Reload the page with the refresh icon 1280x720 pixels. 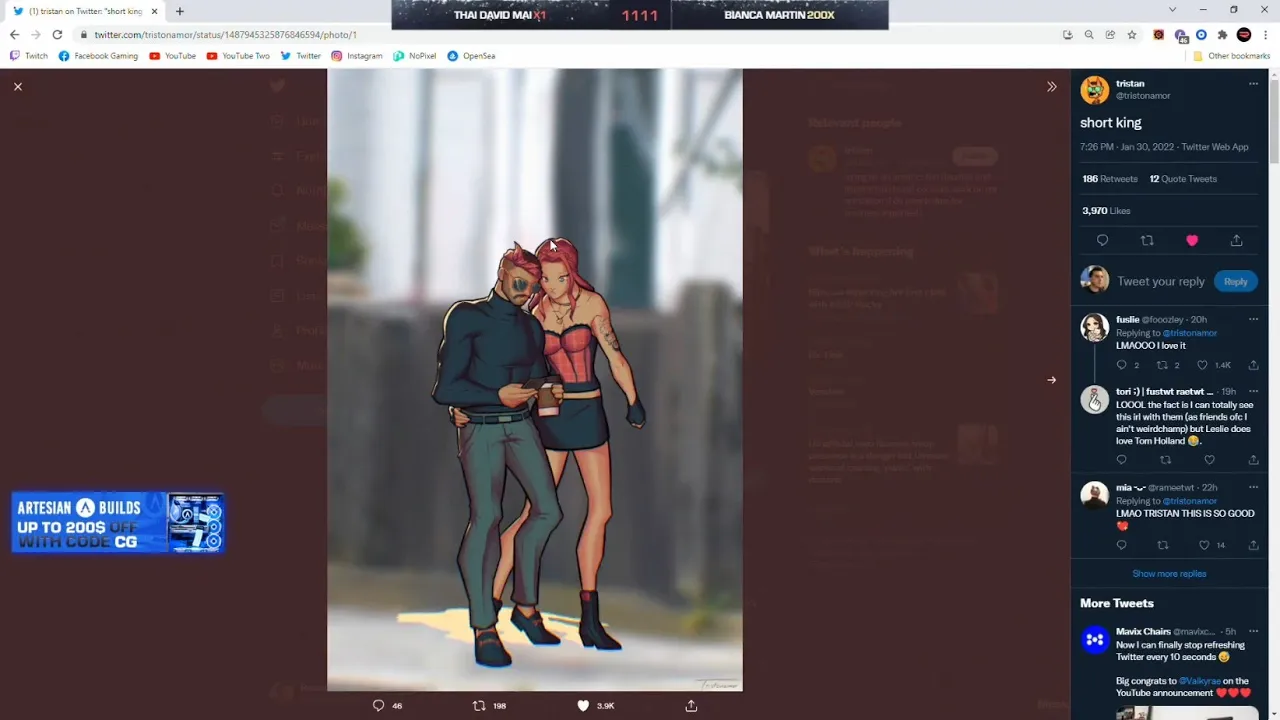(57, 35)
